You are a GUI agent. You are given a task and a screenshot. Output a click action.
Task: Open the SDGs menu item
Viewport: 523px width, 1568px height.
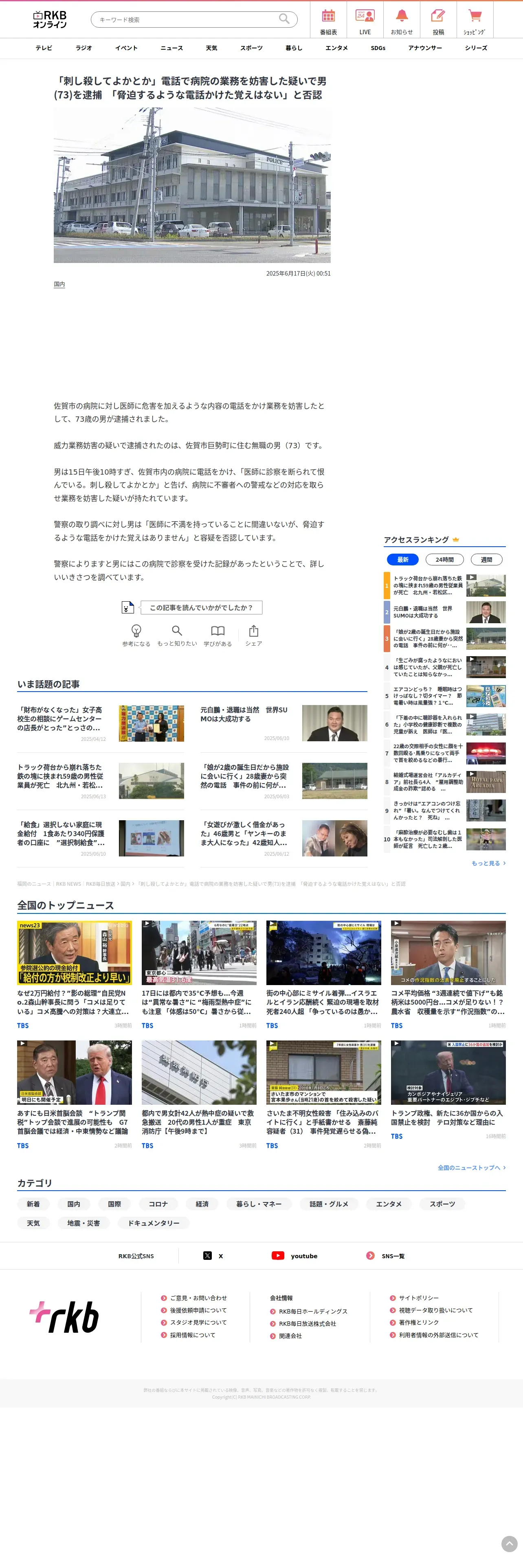[378, 48]
